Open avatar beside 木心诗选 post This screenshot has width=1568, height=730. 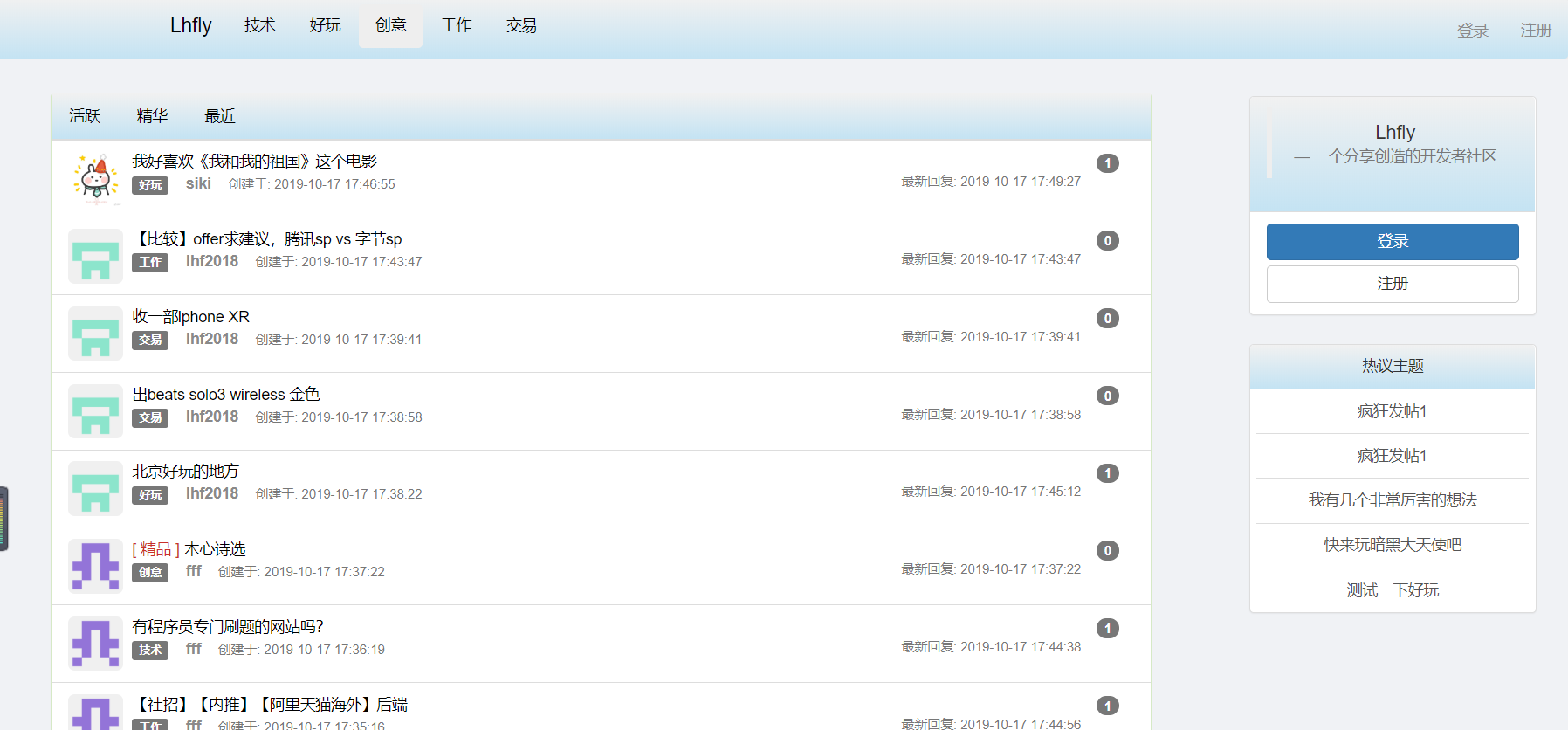[x=95, y=566]
